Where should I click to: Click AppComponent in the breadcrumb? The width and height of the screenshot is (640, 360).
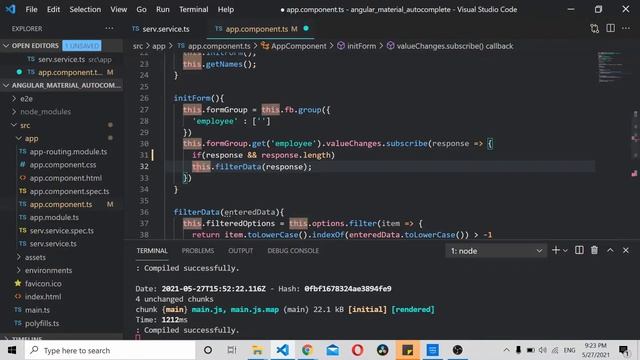point(298,46)
